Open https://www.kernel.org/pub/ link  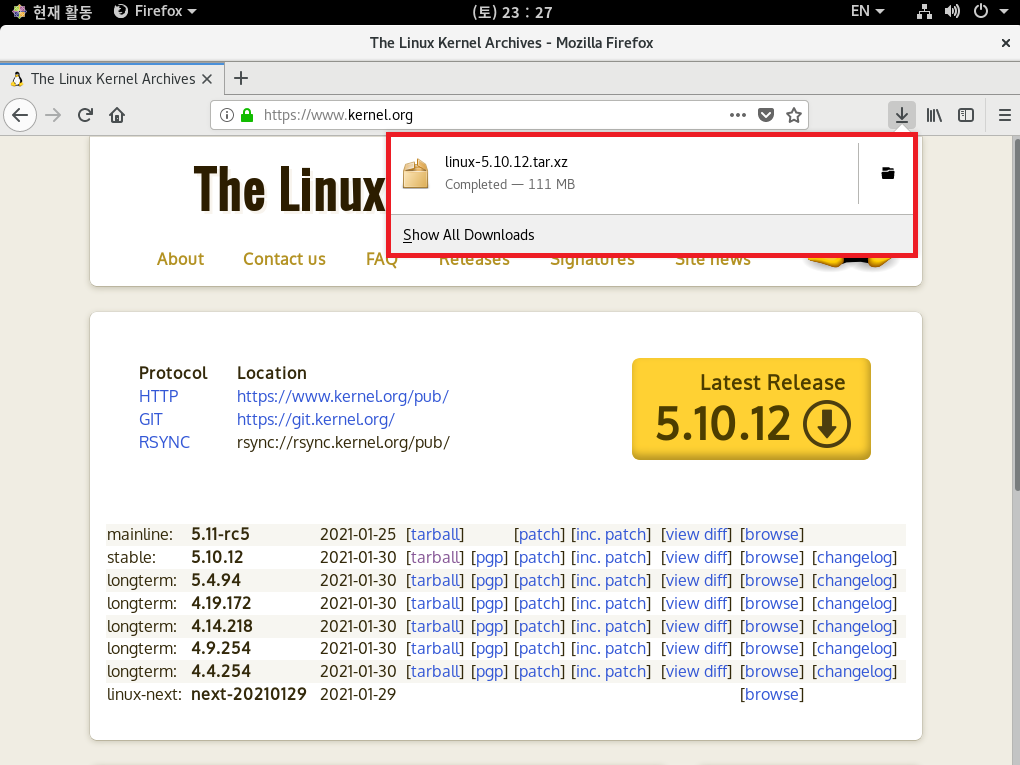[342, 396]
